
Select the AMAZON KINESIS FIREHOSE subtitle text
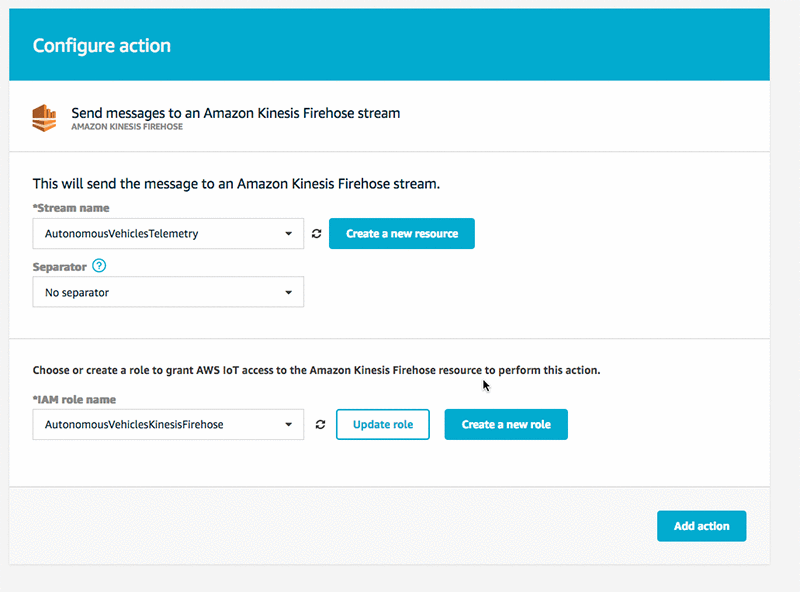[x=127, y=128]
